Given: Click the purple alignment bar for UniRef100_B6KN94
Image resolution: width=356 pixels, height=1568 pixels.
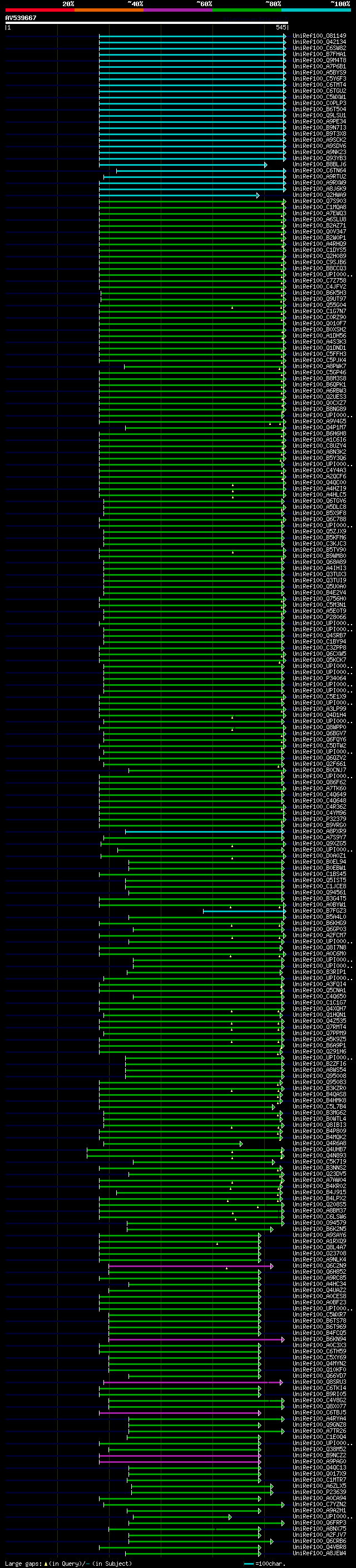Looking at the screenshot, I should pyautogui.click(x=196, y=1339).
